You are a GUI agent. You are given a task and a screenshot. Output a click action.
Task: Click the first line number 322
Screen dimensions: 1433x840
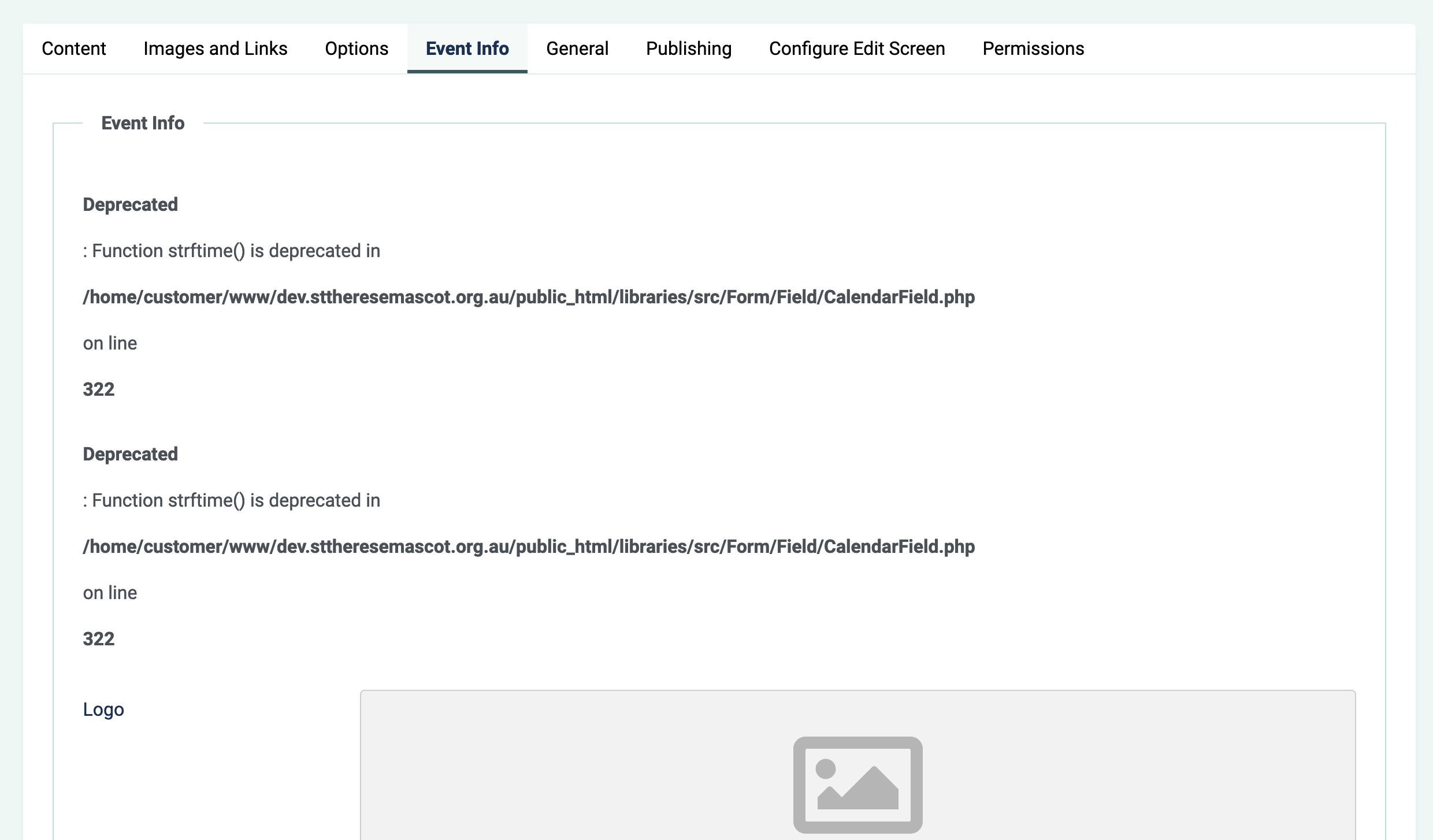99,389
